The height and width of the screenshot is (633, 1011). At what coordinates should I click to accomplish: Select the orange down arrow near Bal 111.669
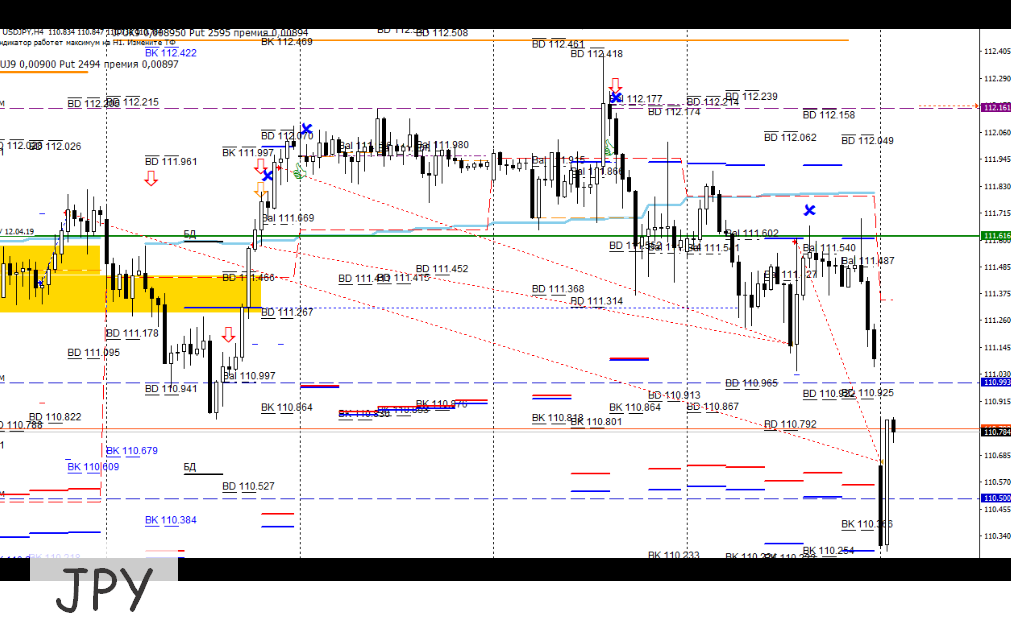(260, 190)
